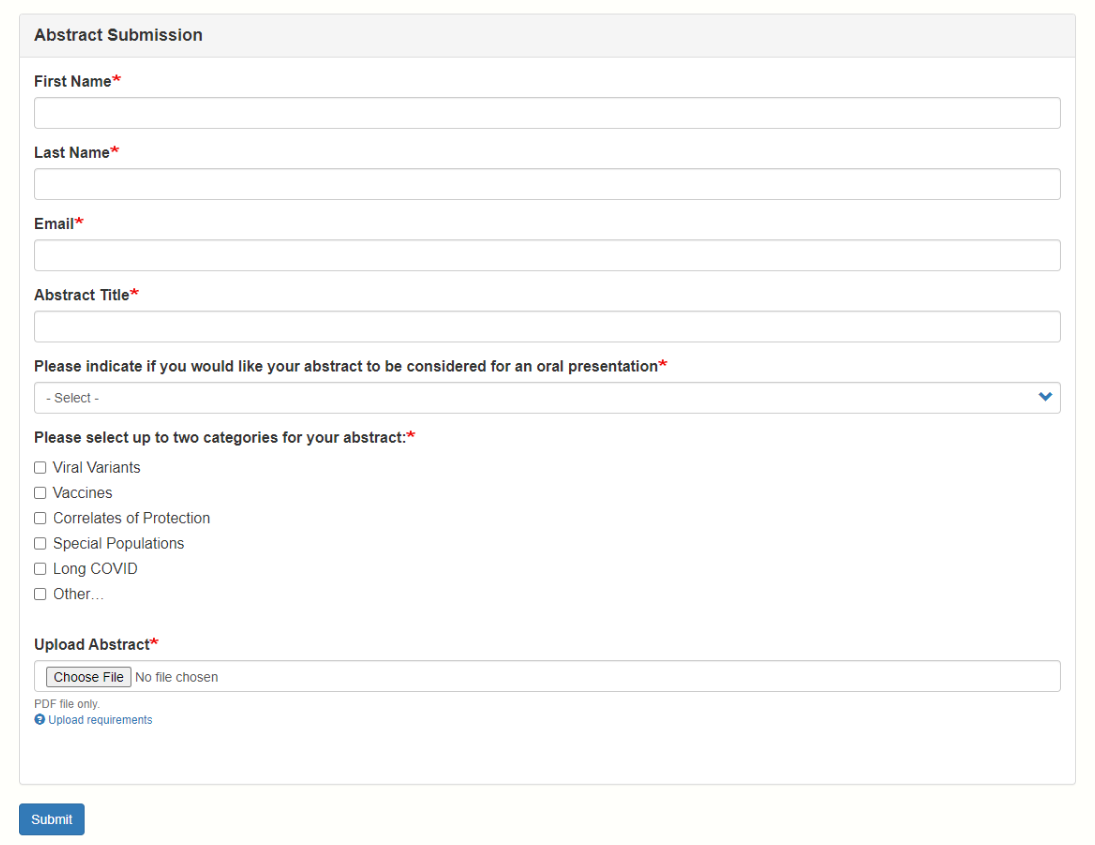1095x845 pixels.
Task: Select the Email text field
Action: (x=547, y=255)
